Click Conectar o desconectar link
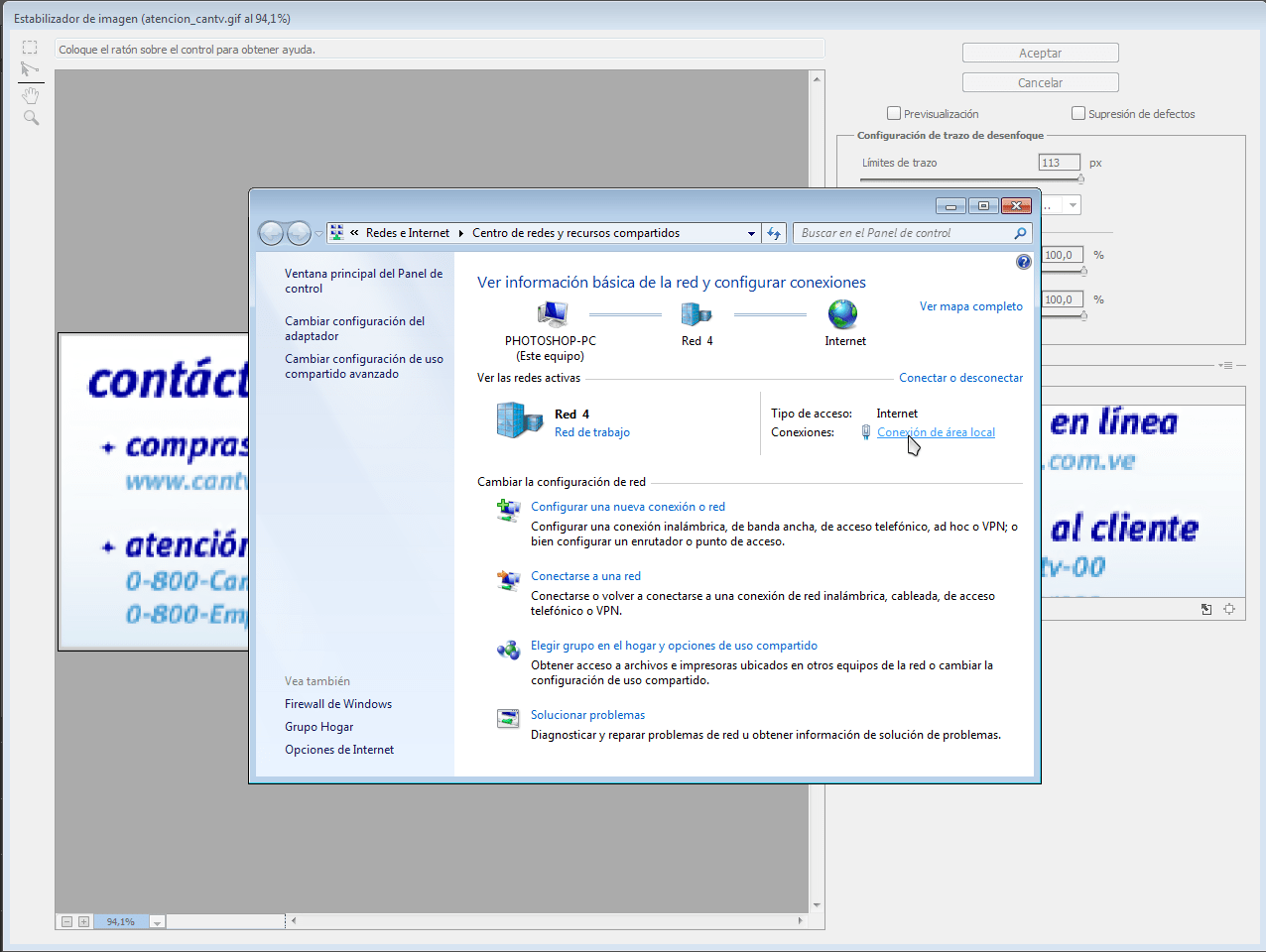This screenshot has width=1266, height=952. [961, 378]
